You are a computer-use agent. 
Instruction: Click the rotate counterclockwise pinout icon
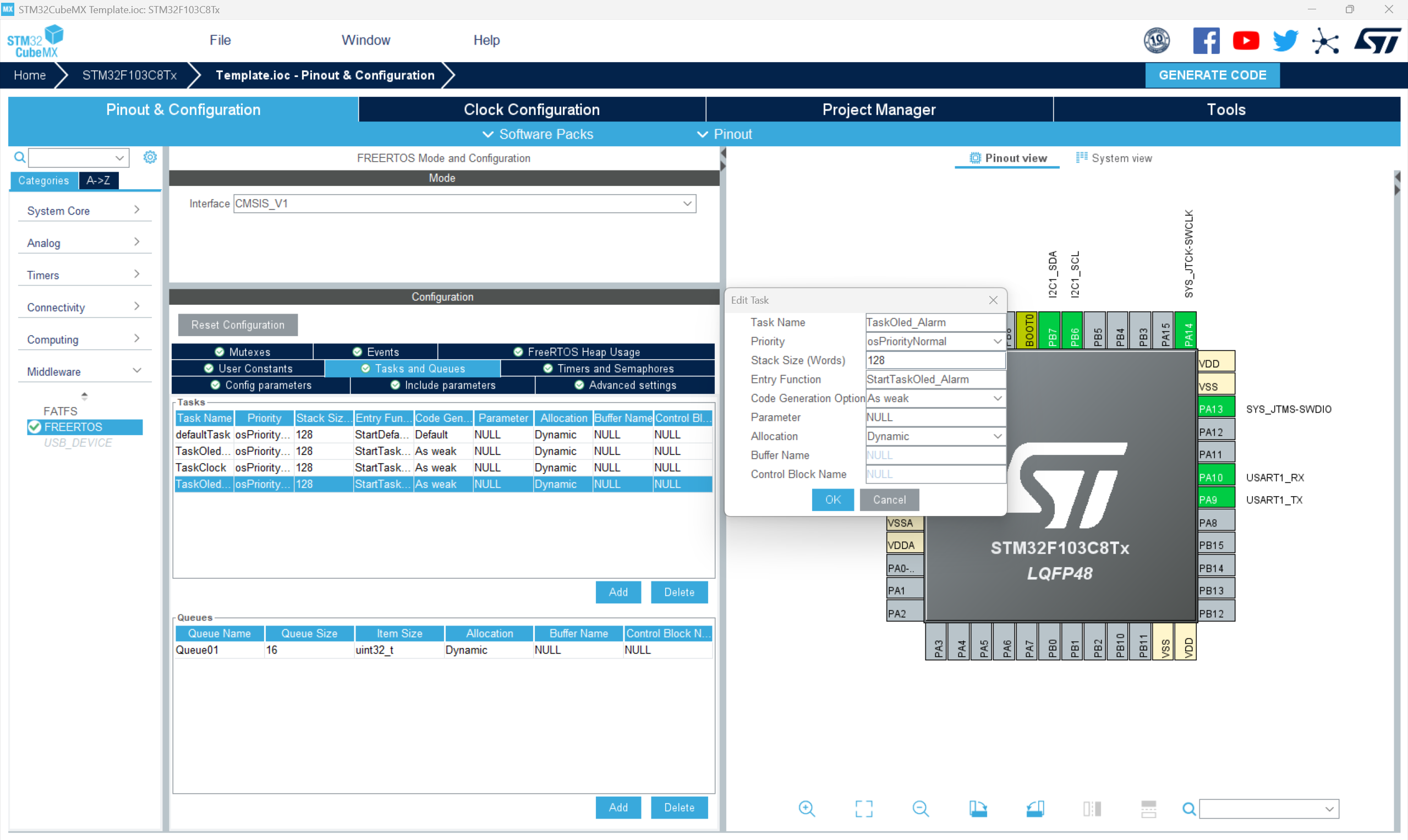(1035, 808)
